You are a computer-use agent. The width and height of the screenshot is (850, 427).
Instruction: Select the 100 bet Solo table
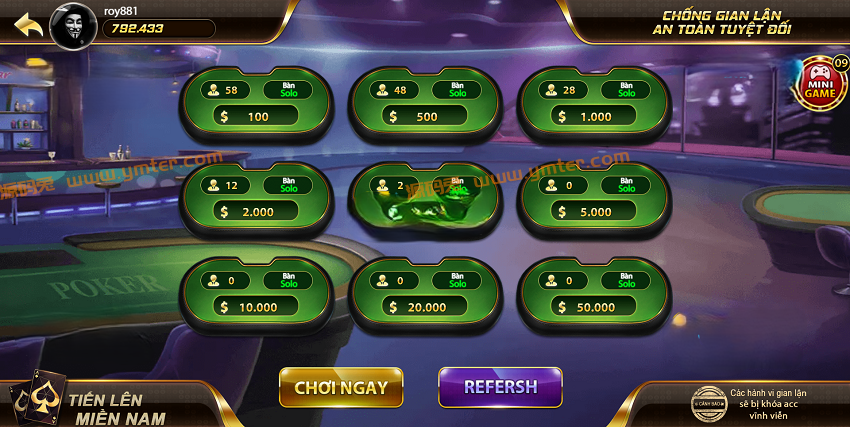pyautogui.click(x=256, y=104)
